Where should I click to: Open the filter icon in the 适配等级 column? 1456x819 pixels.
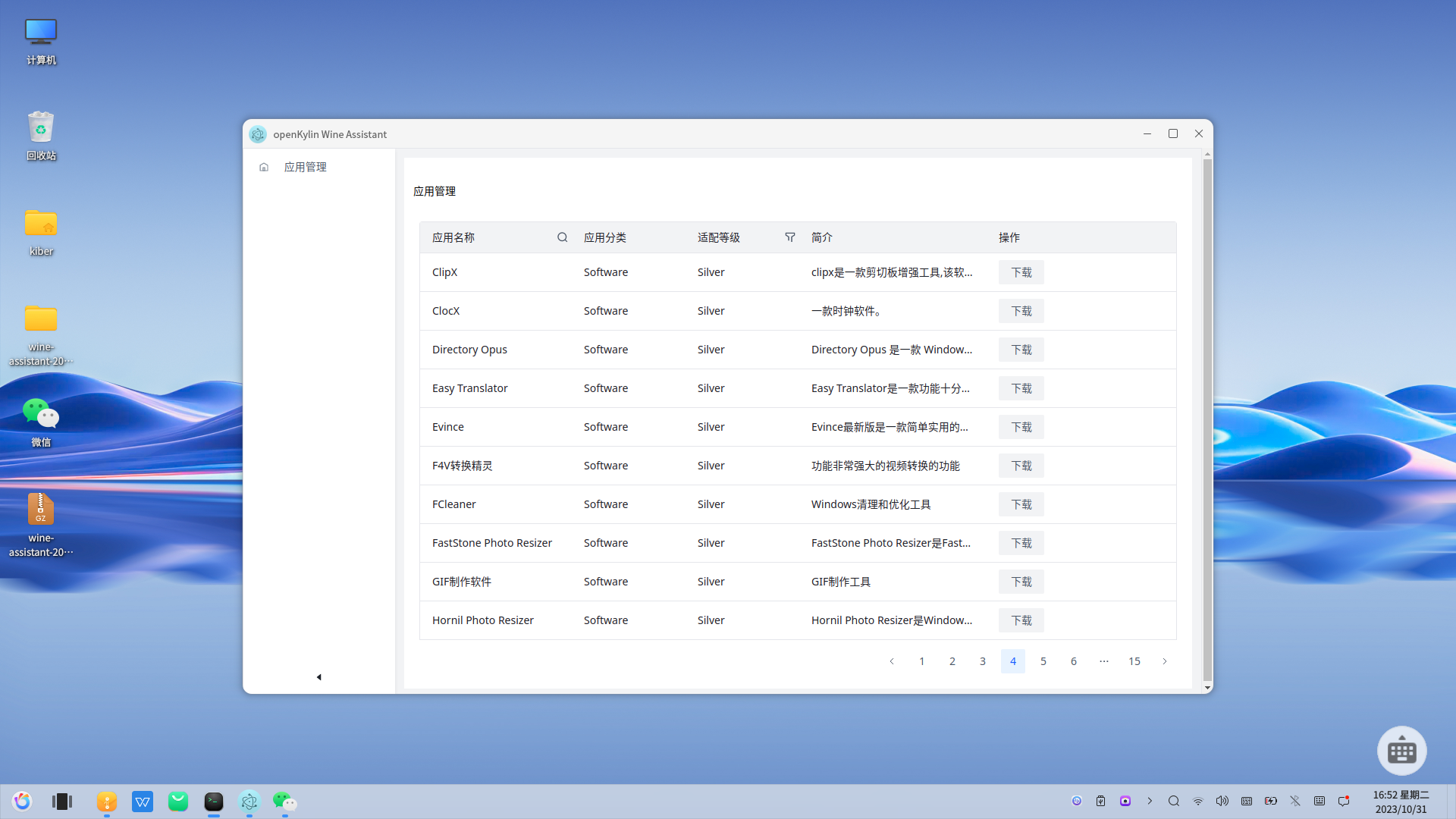coord(789,237)
